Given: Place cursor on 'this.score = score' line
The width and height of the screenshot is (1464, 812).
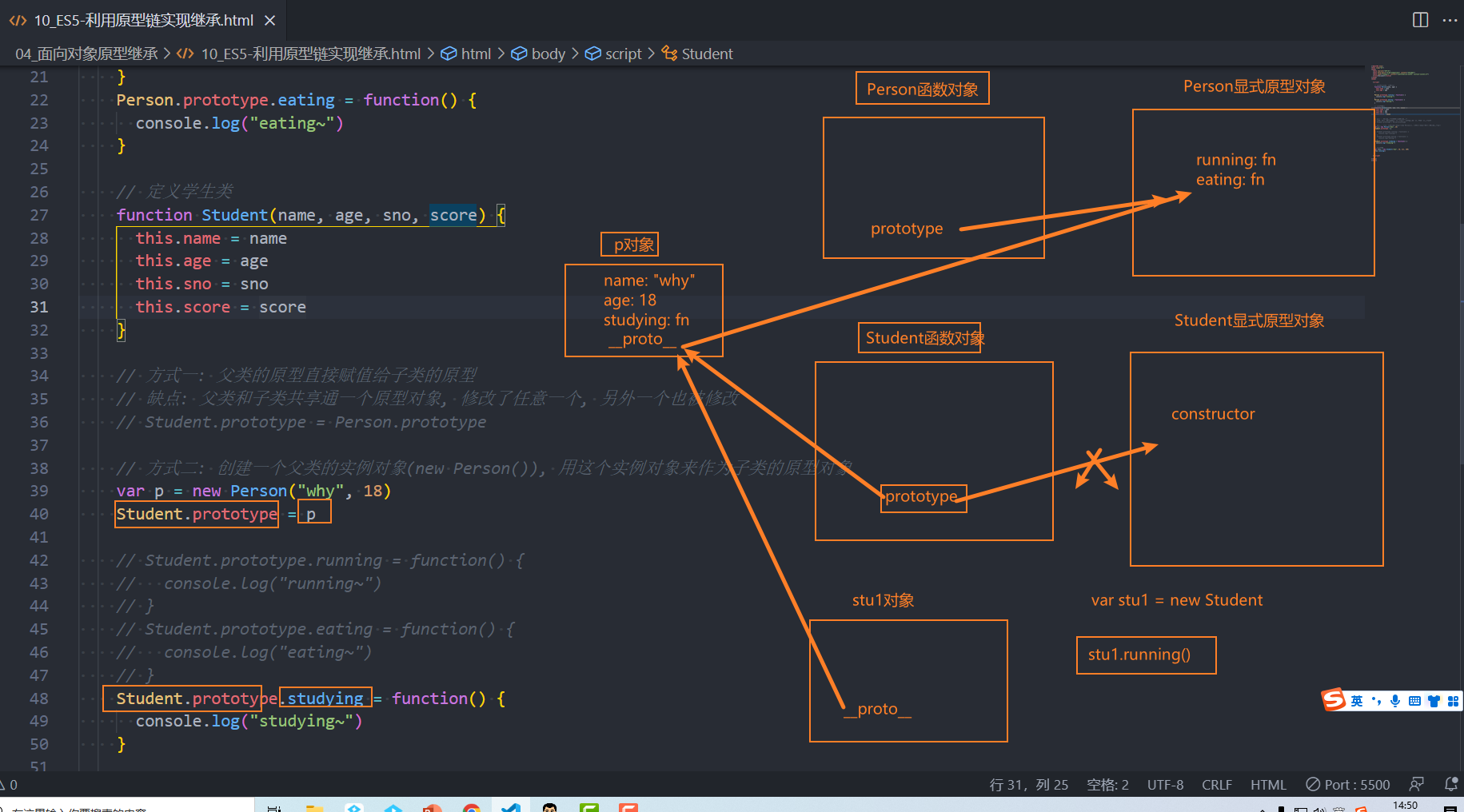Looking at the screenshot, I should (x=221, y=307).
